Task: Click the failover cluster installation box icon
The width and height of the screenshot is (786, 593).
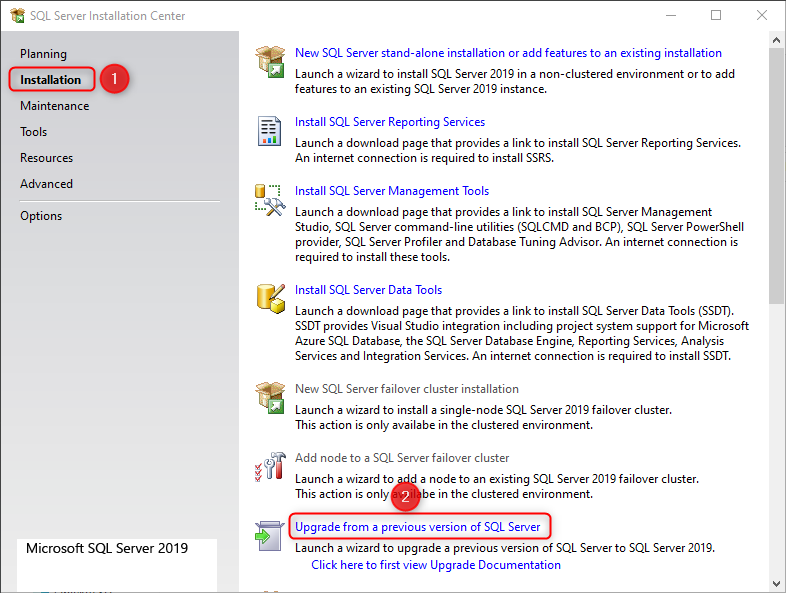Action: point(270,398)
